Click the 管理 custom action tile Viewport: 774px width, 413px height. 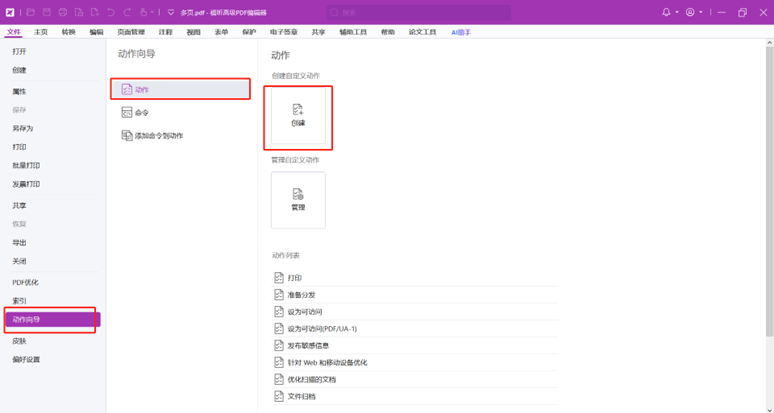(x=298, y=200)
